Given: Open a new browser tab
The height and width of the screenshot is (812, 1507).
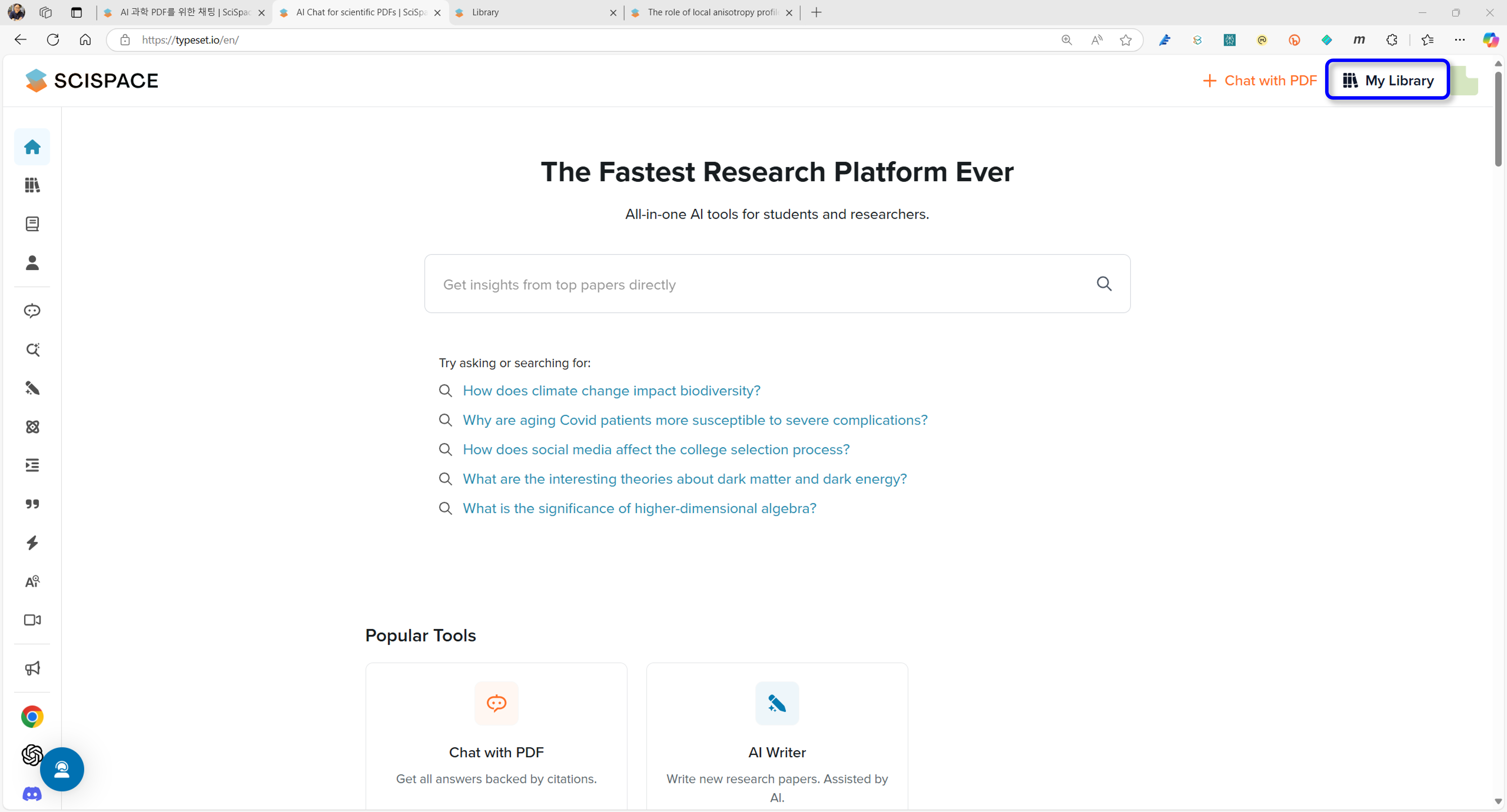Looking at the screenshot, I should 817,12.
